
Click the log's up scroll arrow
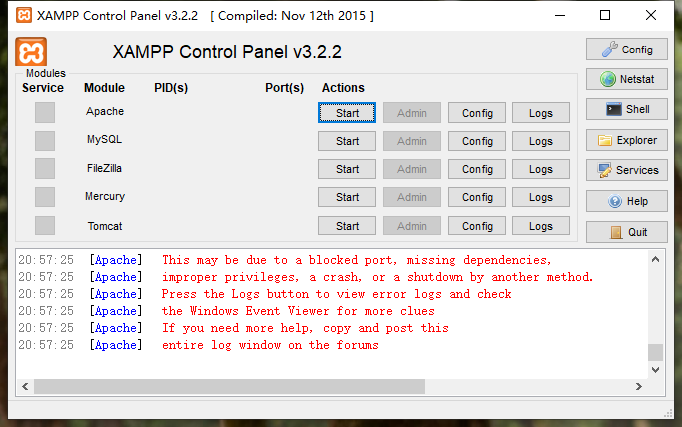(655, 259)
